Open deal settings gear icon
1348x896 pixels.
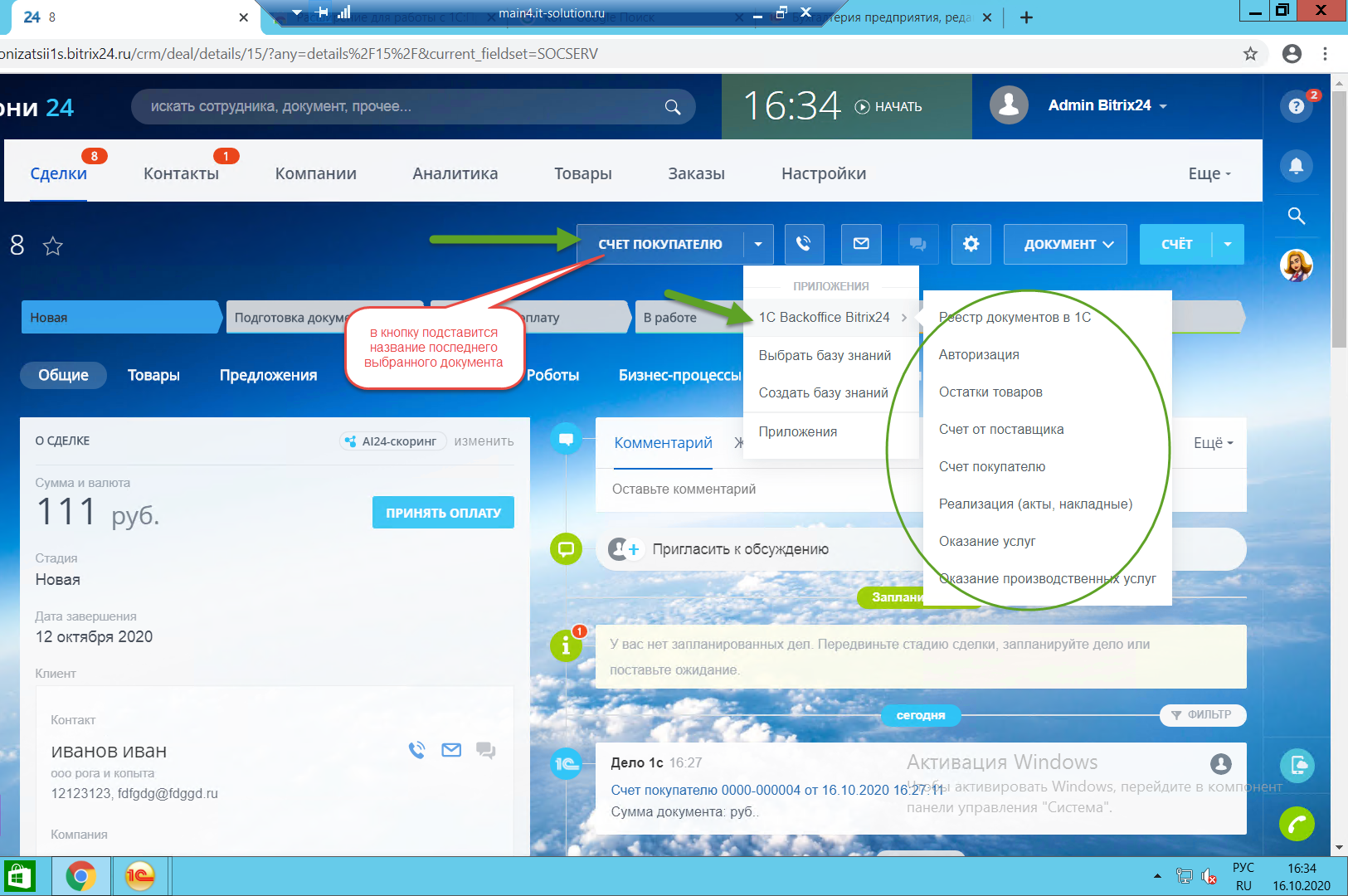point(971,244)
